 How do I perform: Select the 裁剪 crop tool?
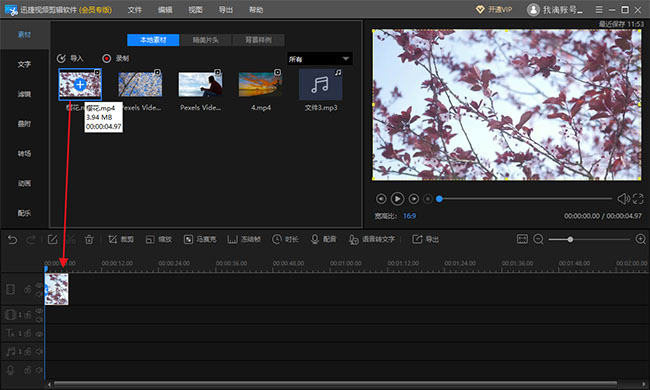(x=121, y=240)
